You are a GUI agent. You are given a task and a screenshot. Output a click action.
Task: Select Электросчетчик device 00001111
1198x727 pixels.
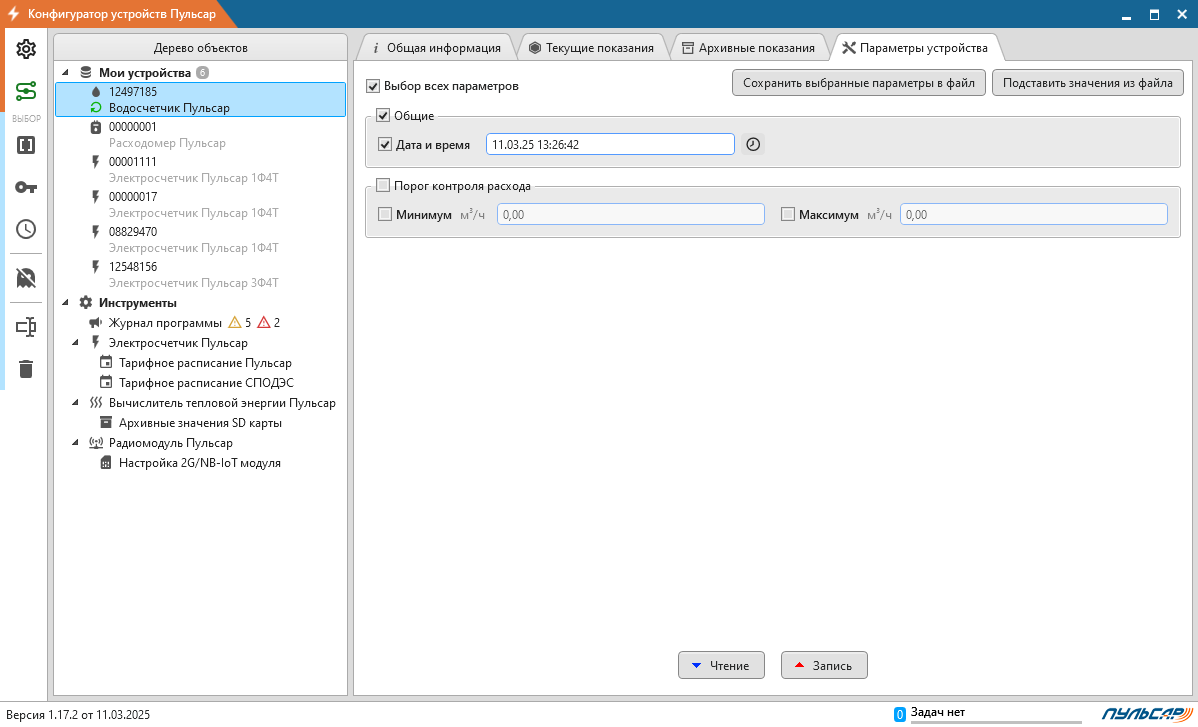pyautogui.click(x=200, y=170)
